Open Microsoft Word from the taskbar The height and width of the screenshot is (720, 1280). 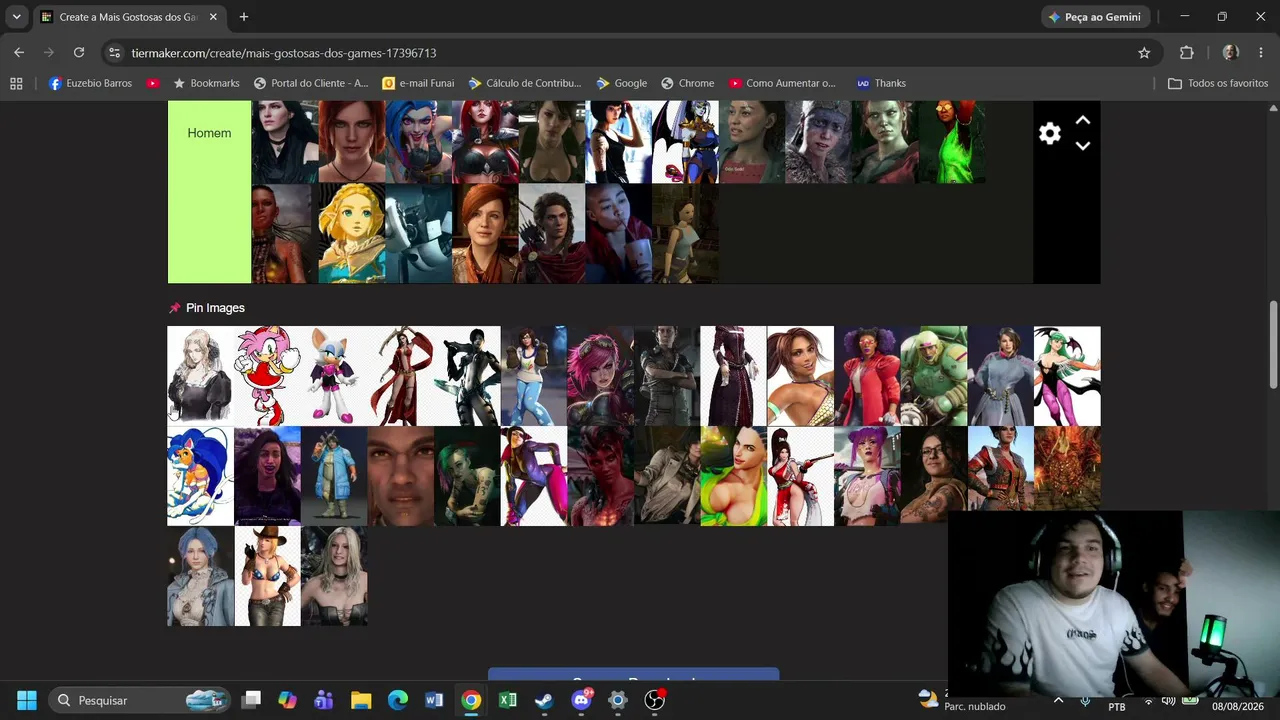pos(434,700)
